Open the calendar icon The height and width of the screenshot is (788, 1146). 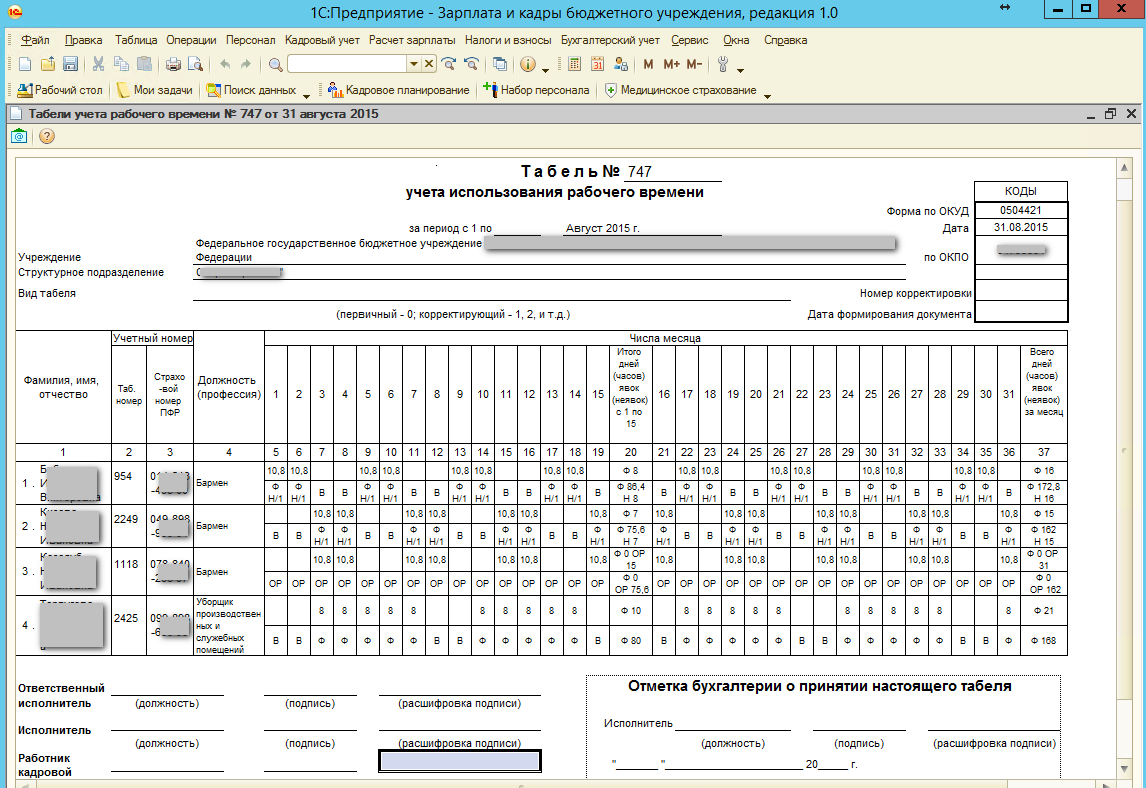tap(597, 64)
